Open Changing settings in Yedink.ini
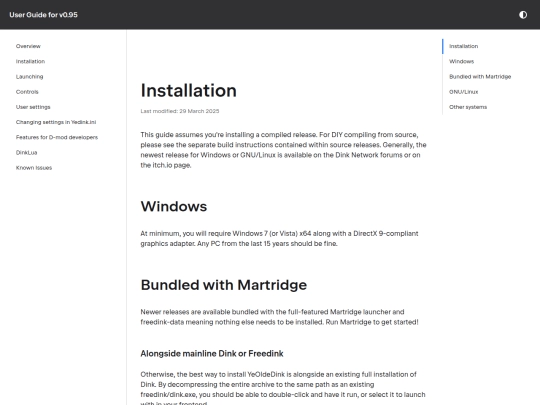The height and width of the screenshot is (405, 540). click(x=56, y=122)
